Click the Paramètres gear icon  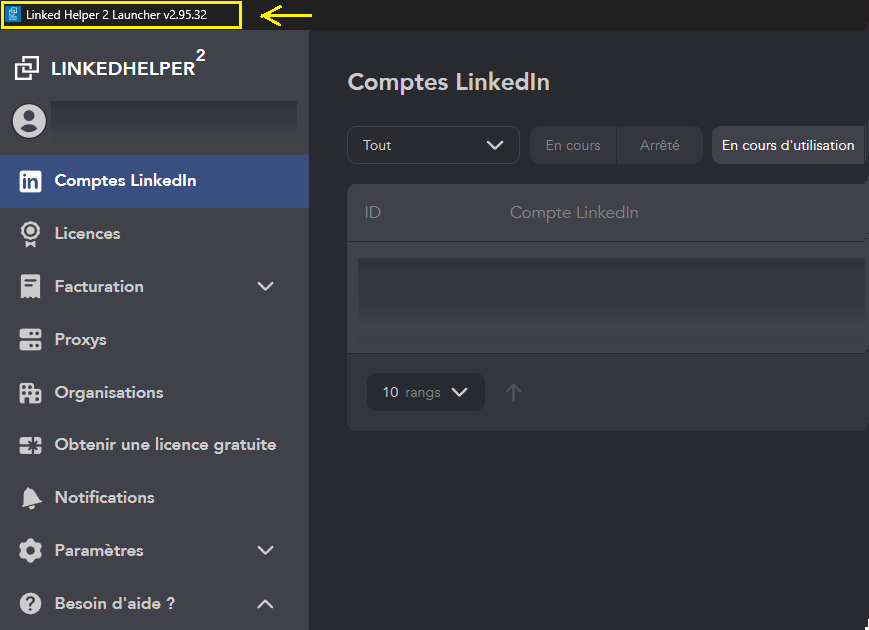pyautogui.click(x=31, y=551)
